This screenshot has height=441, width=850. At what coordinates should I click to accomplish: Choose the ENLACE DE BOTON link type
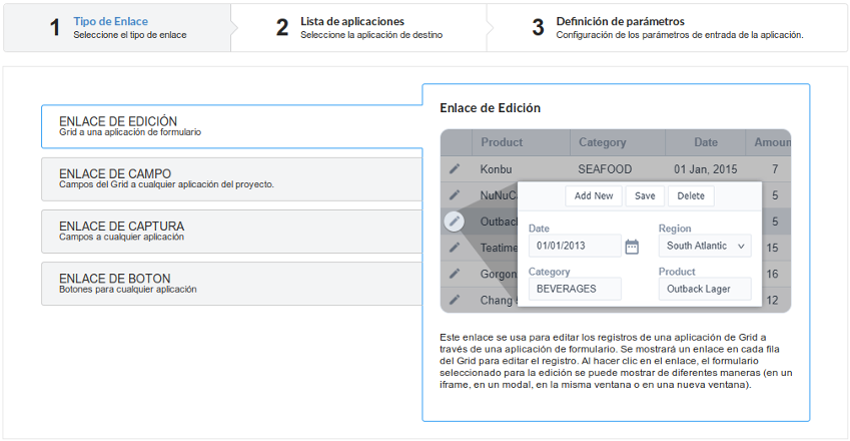(x=230, y=284)
